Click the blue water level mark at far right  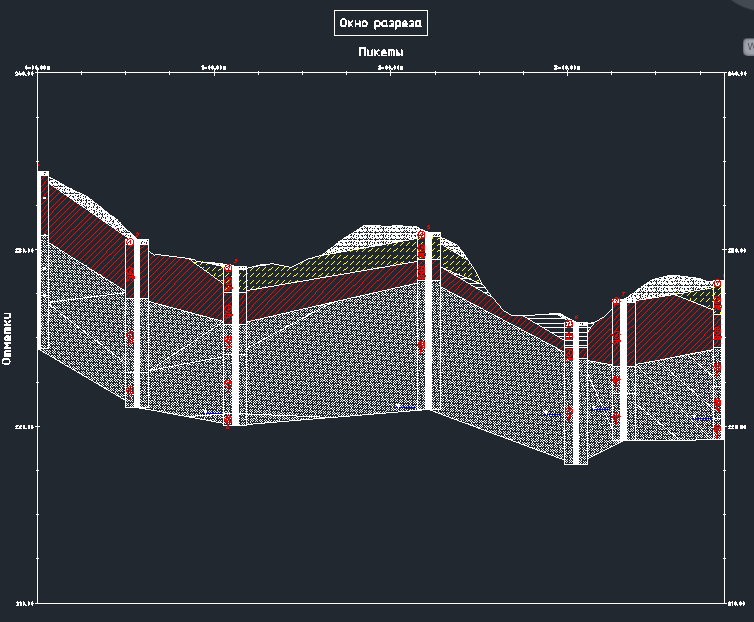[x=703, y=417]
